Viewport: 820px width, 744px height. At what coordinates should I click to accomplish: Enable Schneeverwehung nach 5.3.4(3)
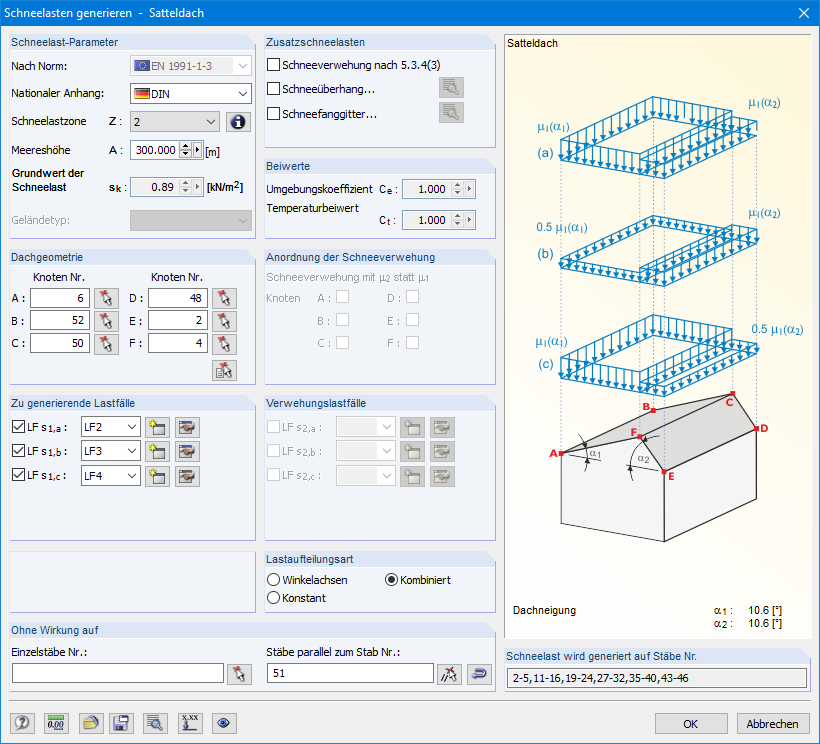[273, 65]
